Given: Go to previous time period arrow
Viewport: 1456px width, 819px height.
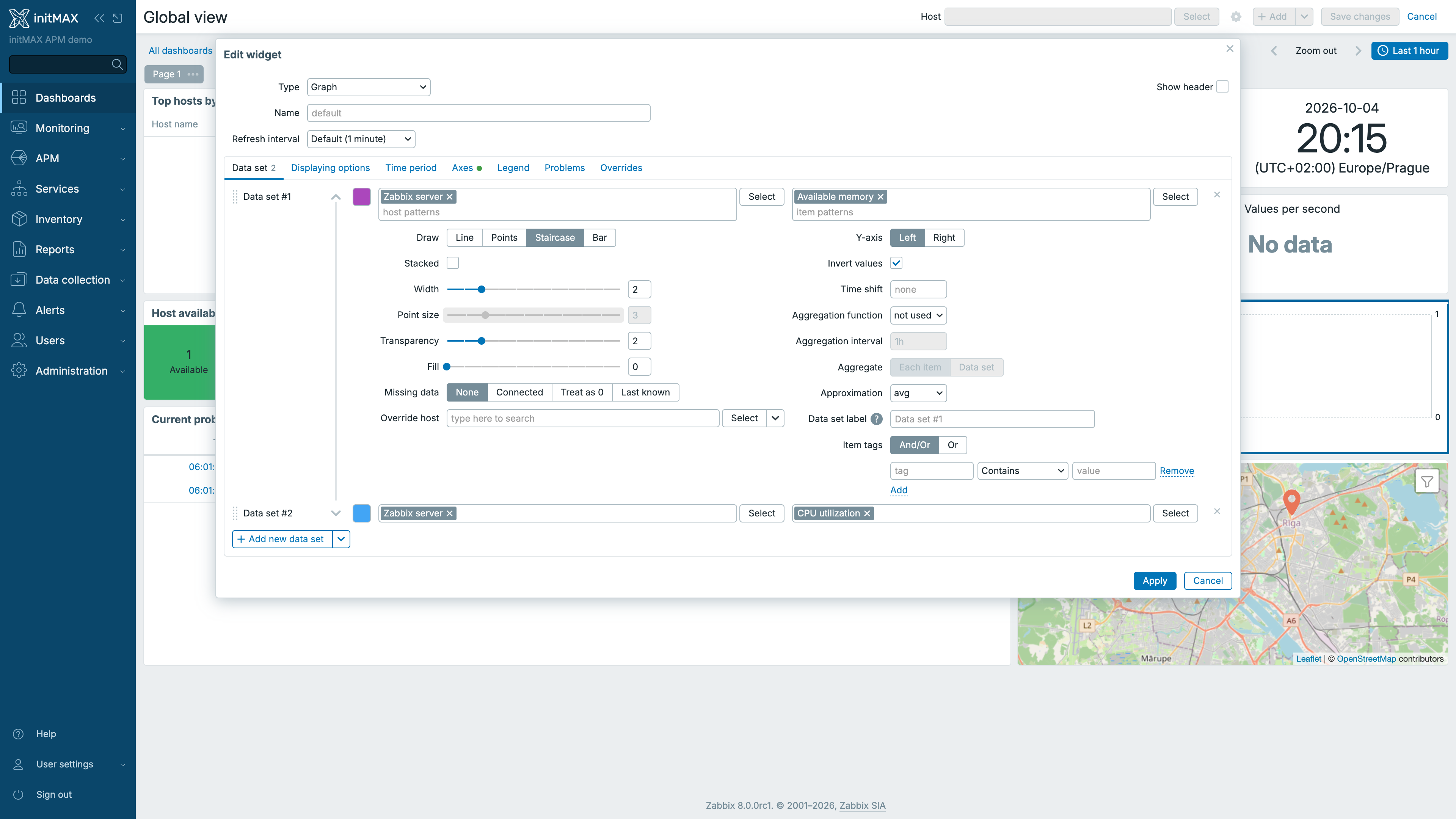Looking at the screenshot, I should click(x=1274, y=51).
